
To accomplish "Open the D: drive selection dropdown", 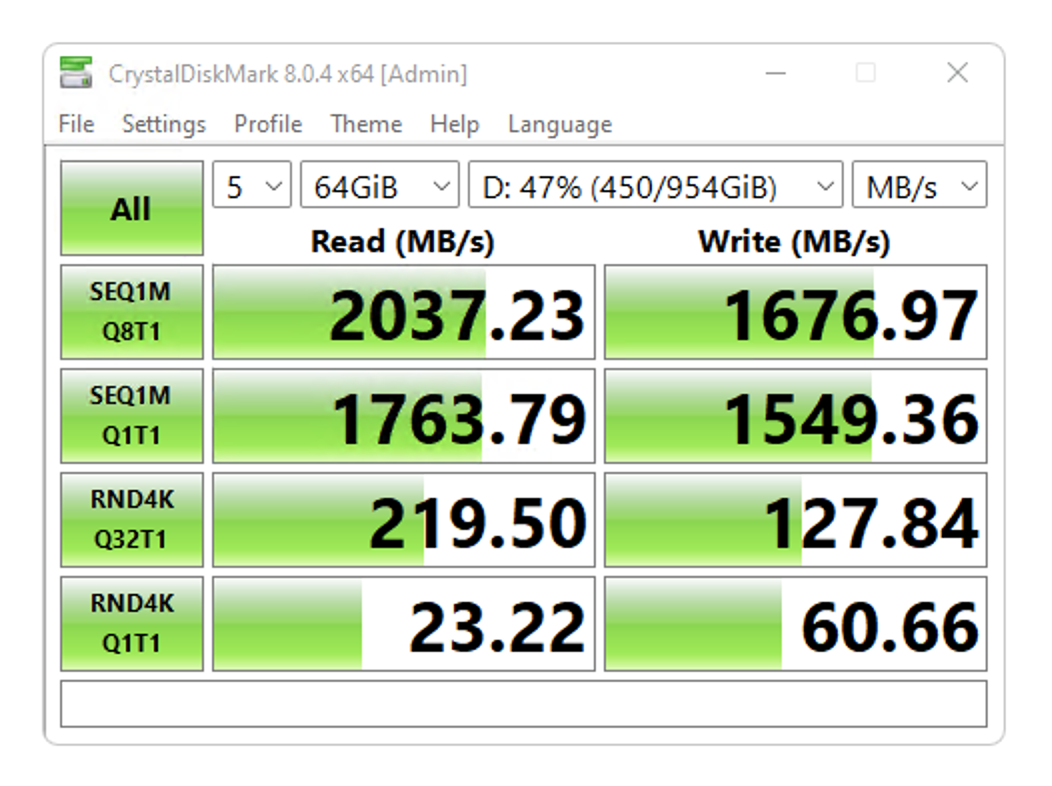I will tap(655, 184).
